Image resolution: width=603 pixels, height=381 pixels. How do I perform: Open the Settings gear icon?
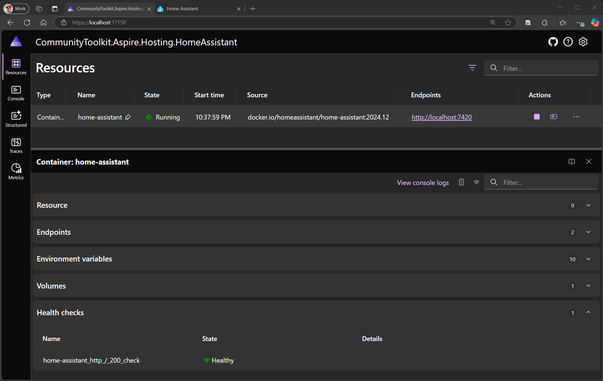point(583,42)
